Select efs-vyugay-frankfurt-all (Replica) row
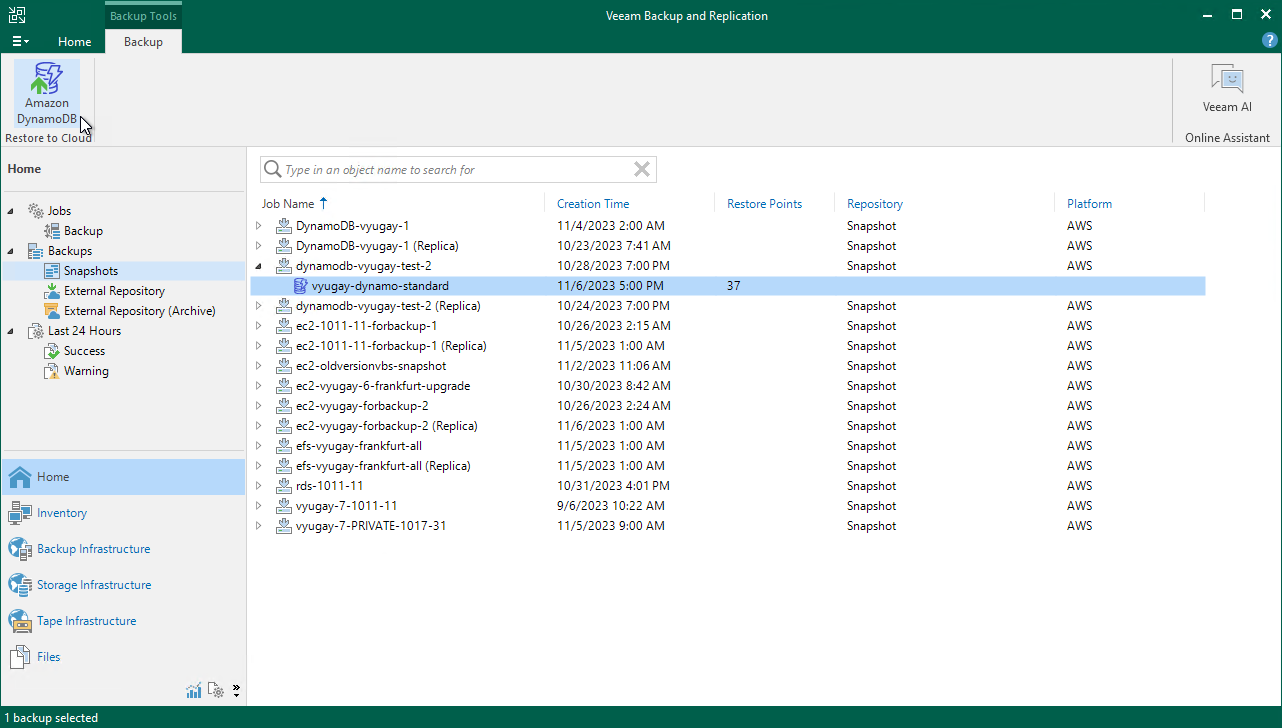The image size is (1282, 728). click(727, 466)
